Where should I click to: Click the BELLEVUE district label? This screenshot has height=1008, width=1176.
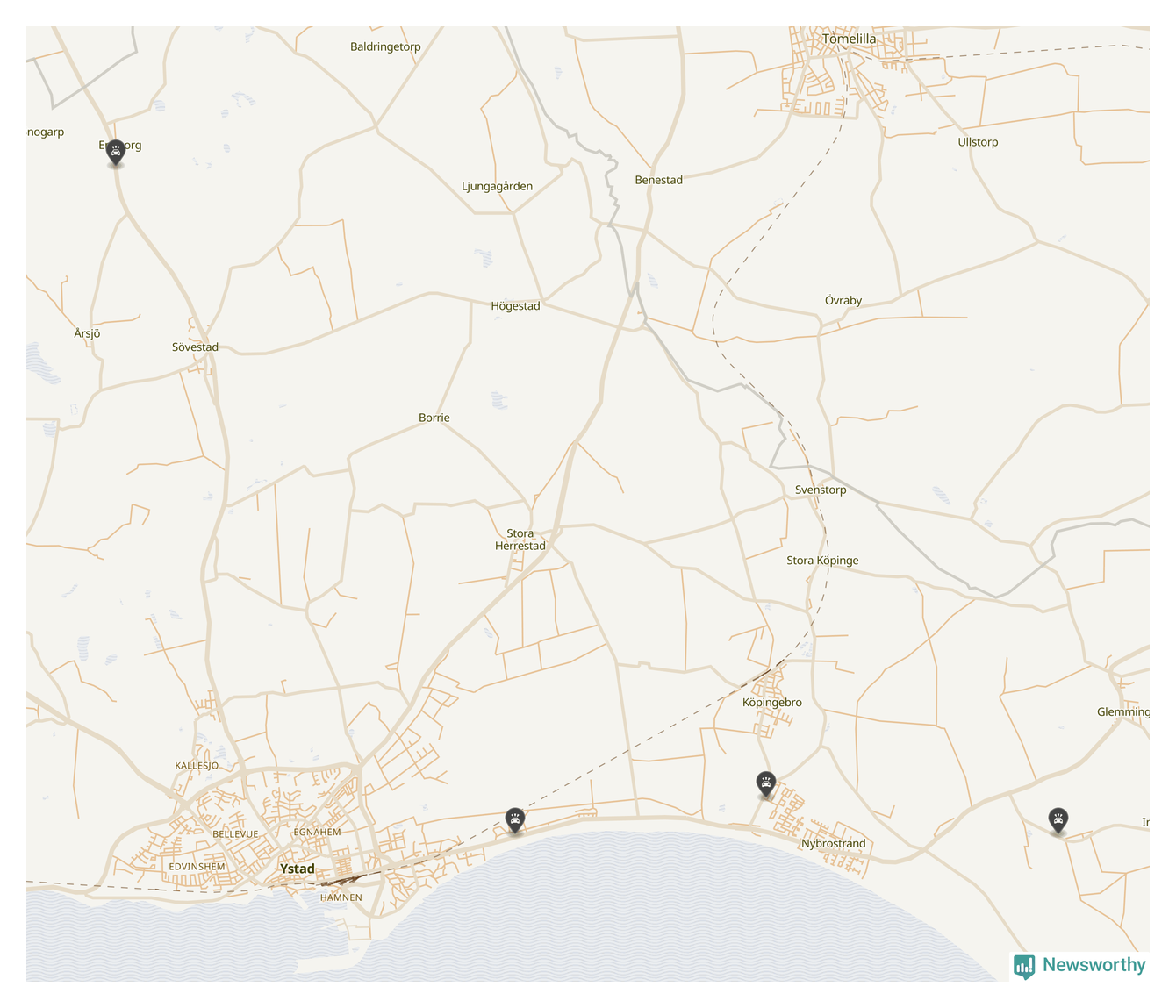[235, 834]
